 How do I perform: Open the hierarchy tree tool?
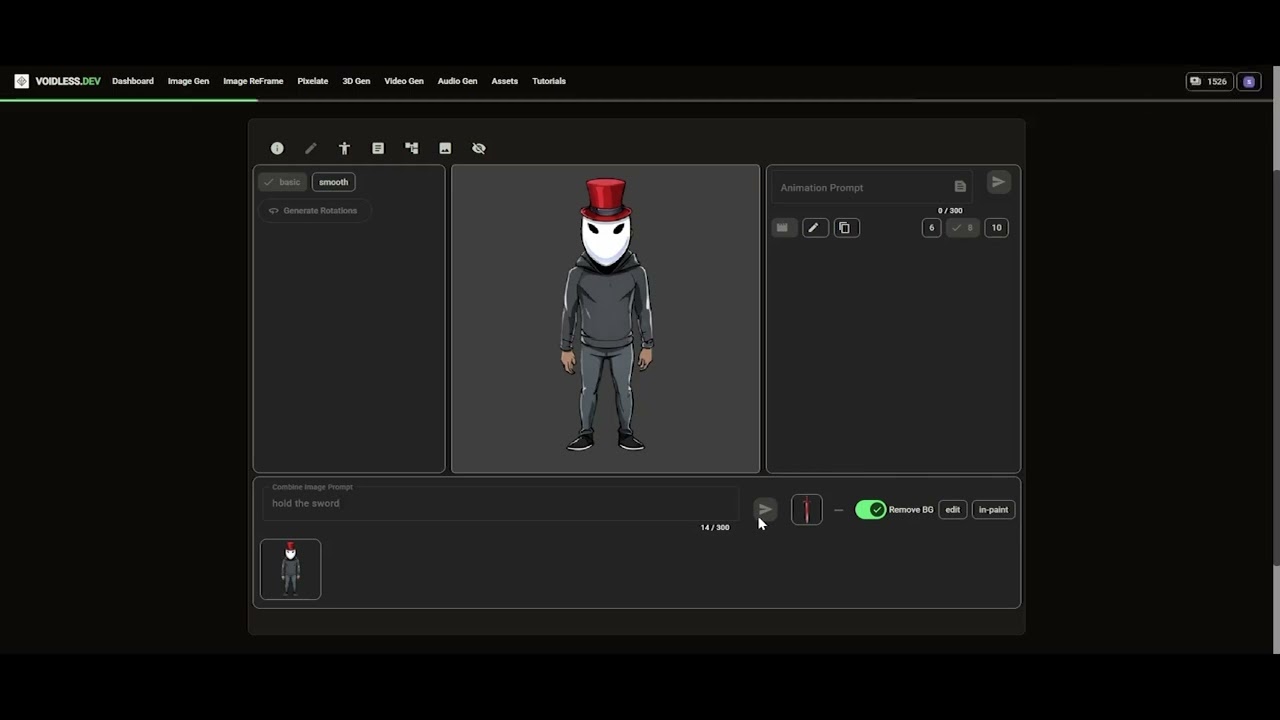(411, 148)
